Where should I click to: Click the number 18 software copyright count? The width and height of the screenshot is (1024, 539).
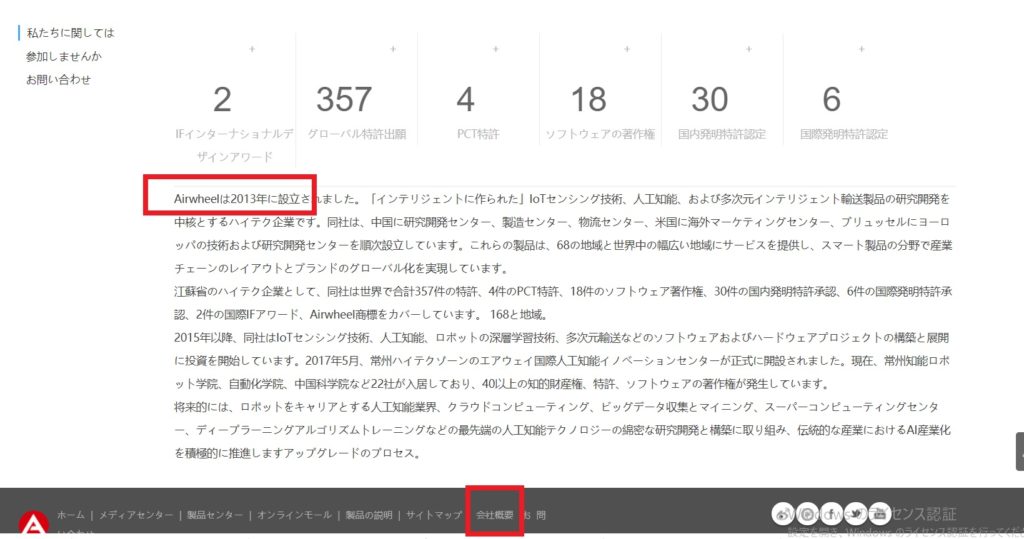588,99
